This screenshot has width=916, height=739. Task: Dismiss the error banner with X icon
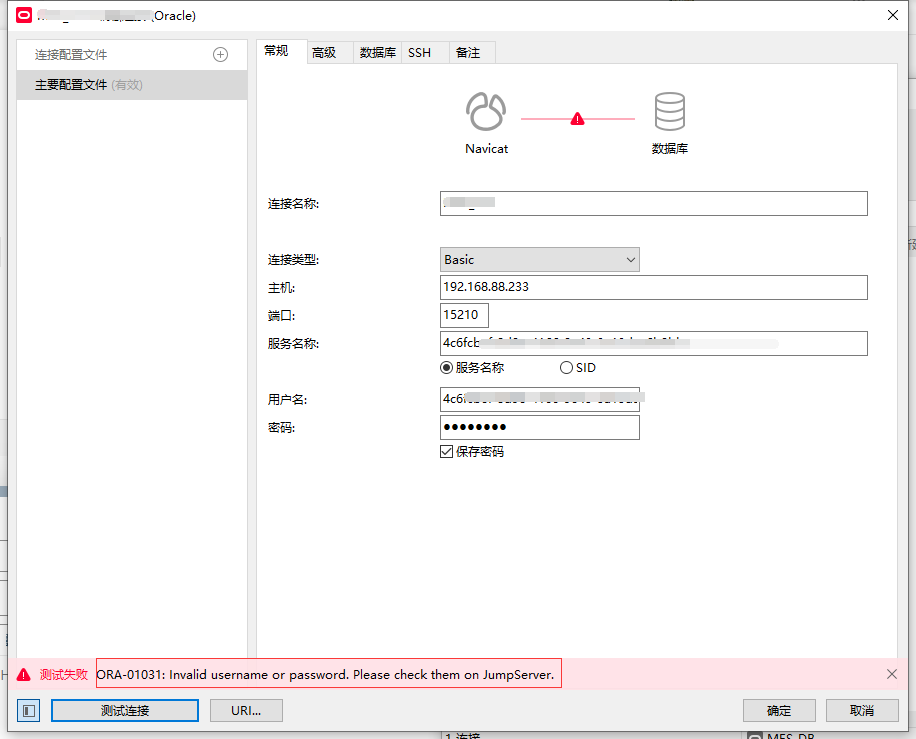tap(892, 674)
